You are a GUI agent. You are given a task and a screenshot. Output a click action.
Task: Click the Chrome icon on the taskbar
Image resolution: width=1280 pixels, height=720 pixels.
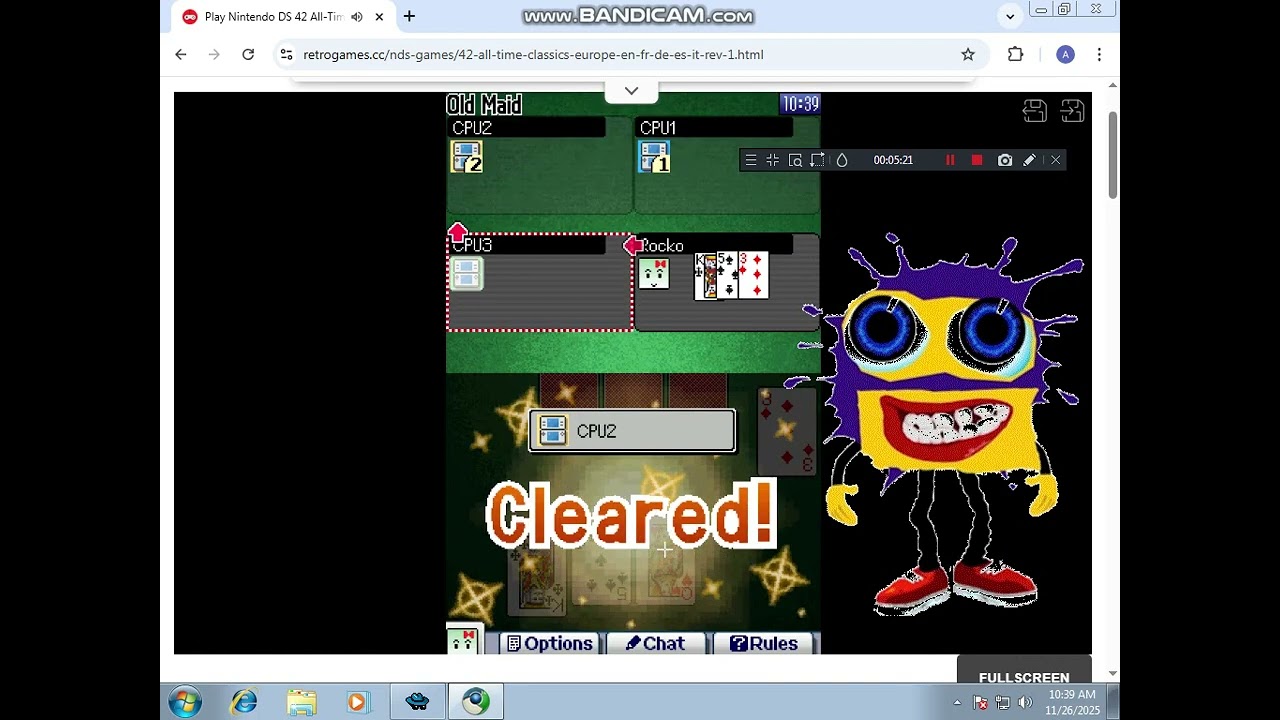pos(476,702)
